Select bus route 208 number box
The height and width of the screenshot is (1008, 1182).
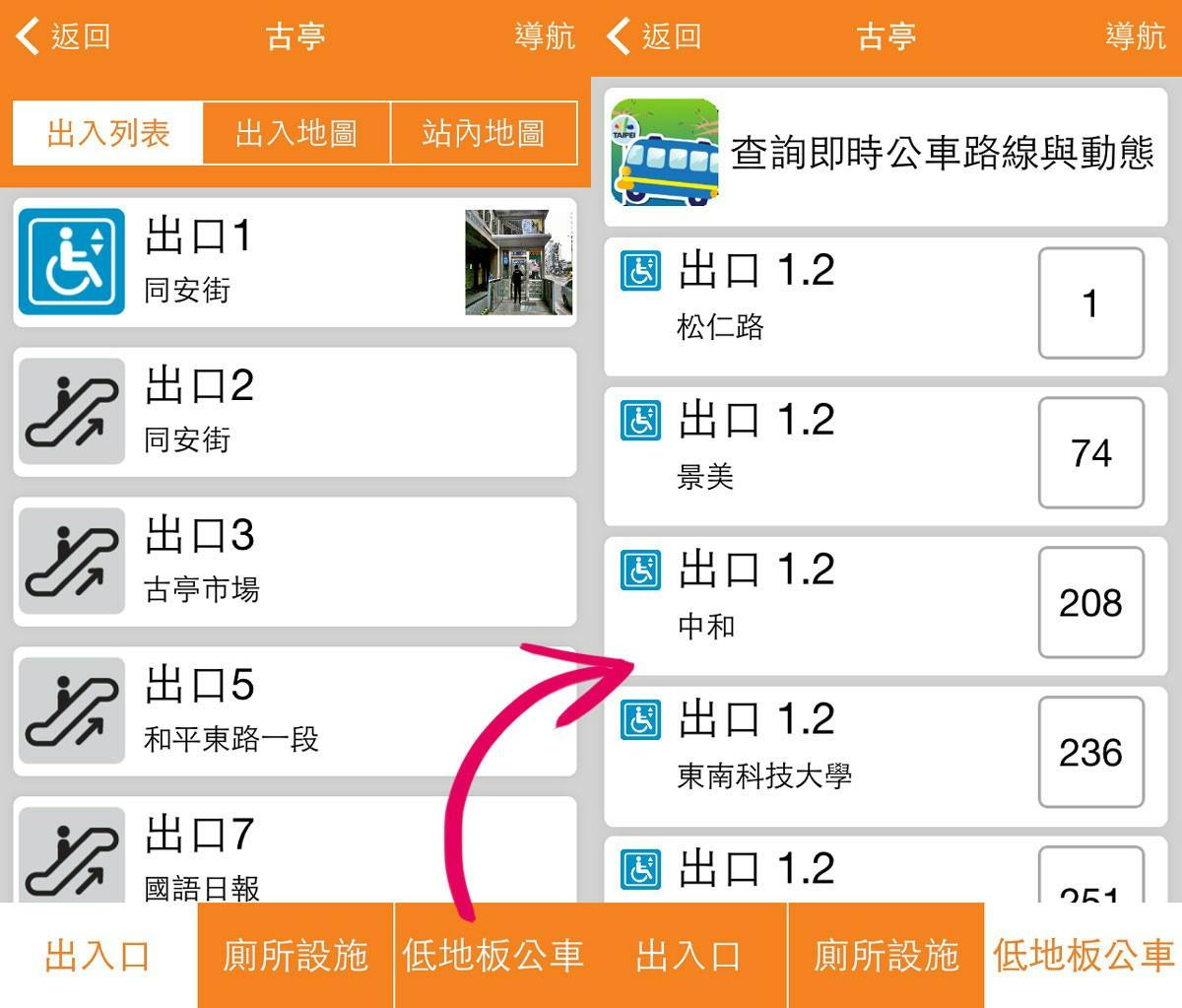(x=1091, y=602)
